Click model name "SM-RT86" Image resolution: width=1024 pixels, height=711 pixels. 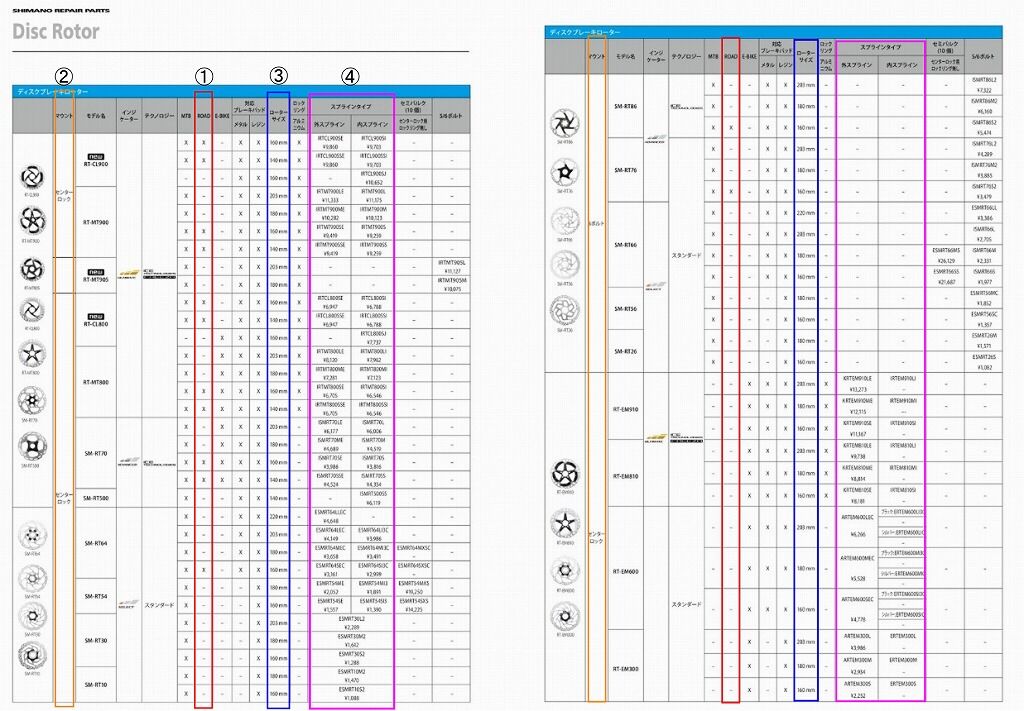[x=626, y=106]
